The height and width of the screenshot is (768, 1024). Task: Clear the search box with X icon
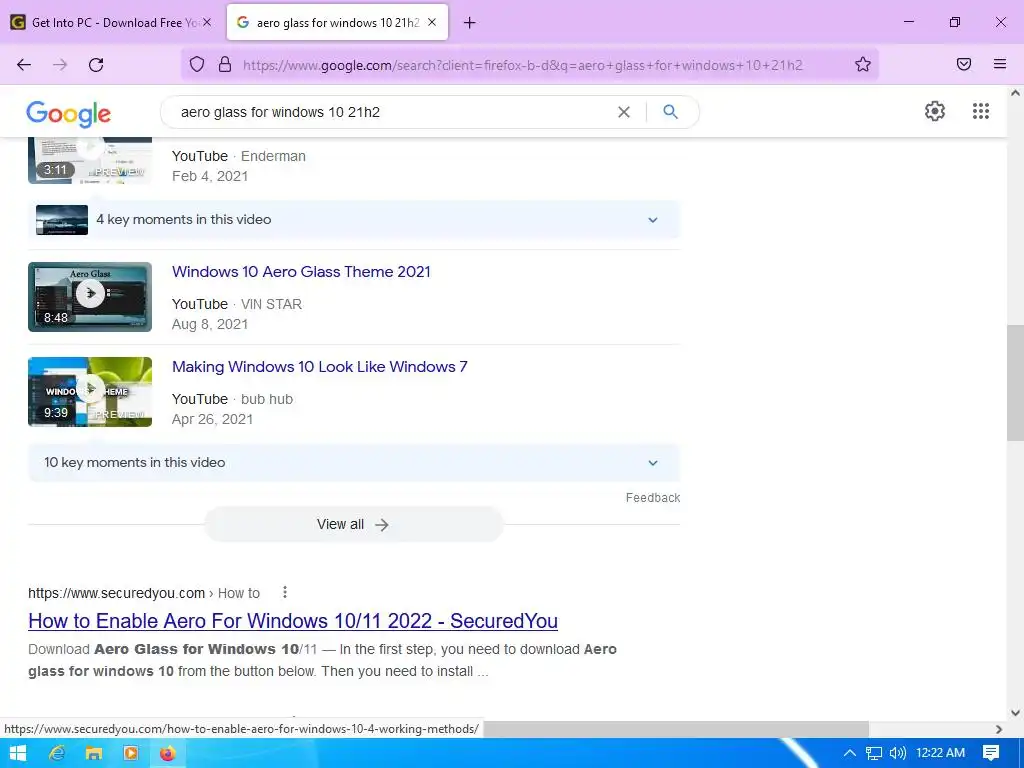624,112
